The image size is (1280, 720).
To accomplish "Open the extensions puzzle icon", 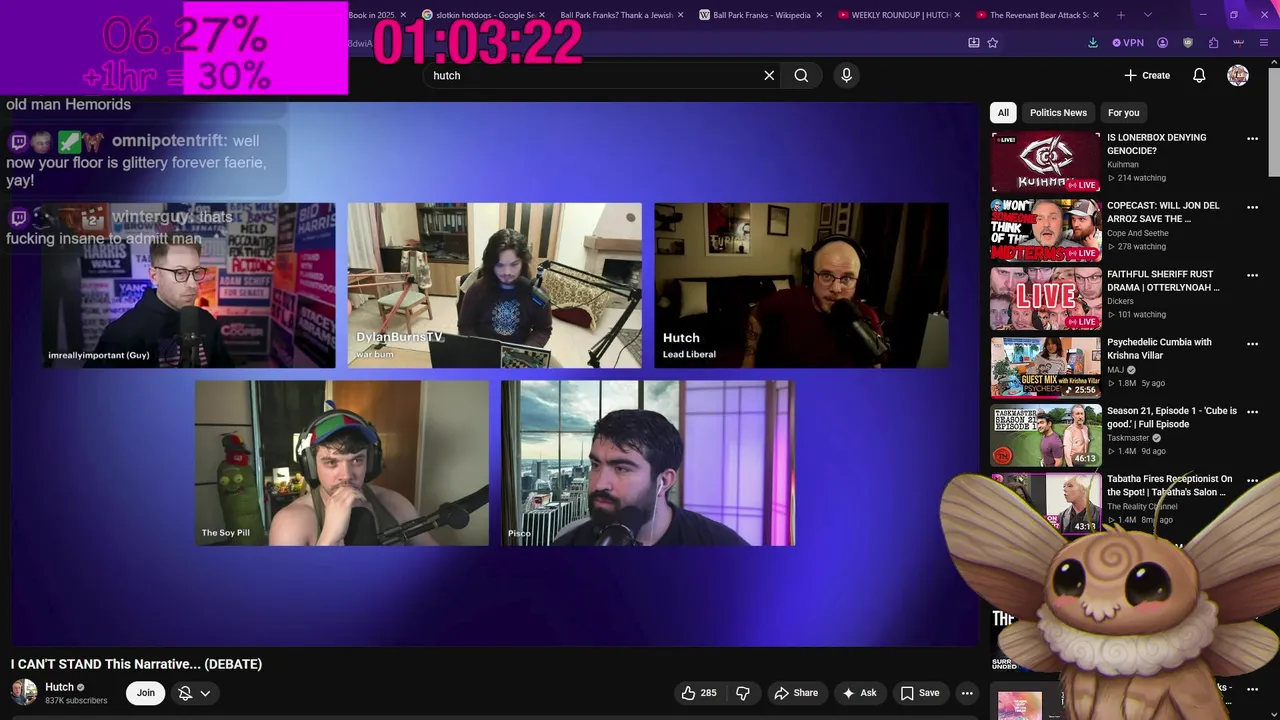I will [1213, 43].
